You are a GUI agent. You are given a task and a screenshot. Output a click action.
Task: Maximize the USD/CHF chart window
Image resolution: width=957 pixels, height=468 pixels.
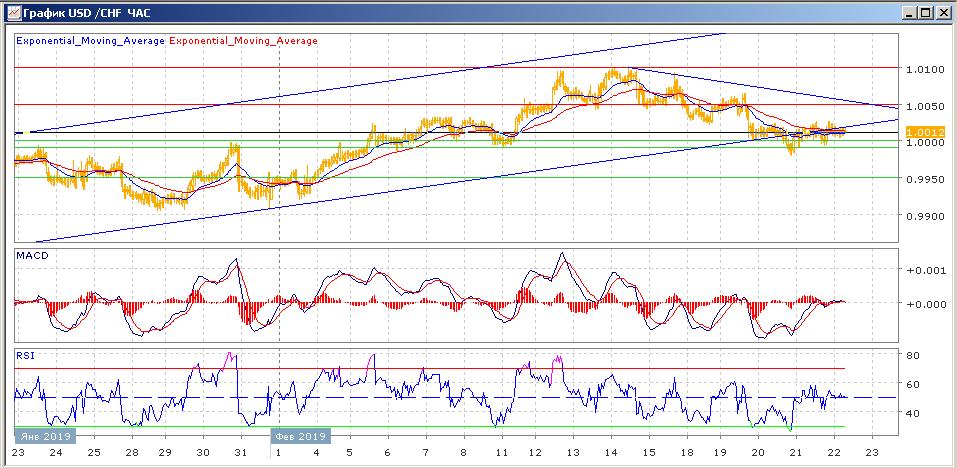pos(926,12)
